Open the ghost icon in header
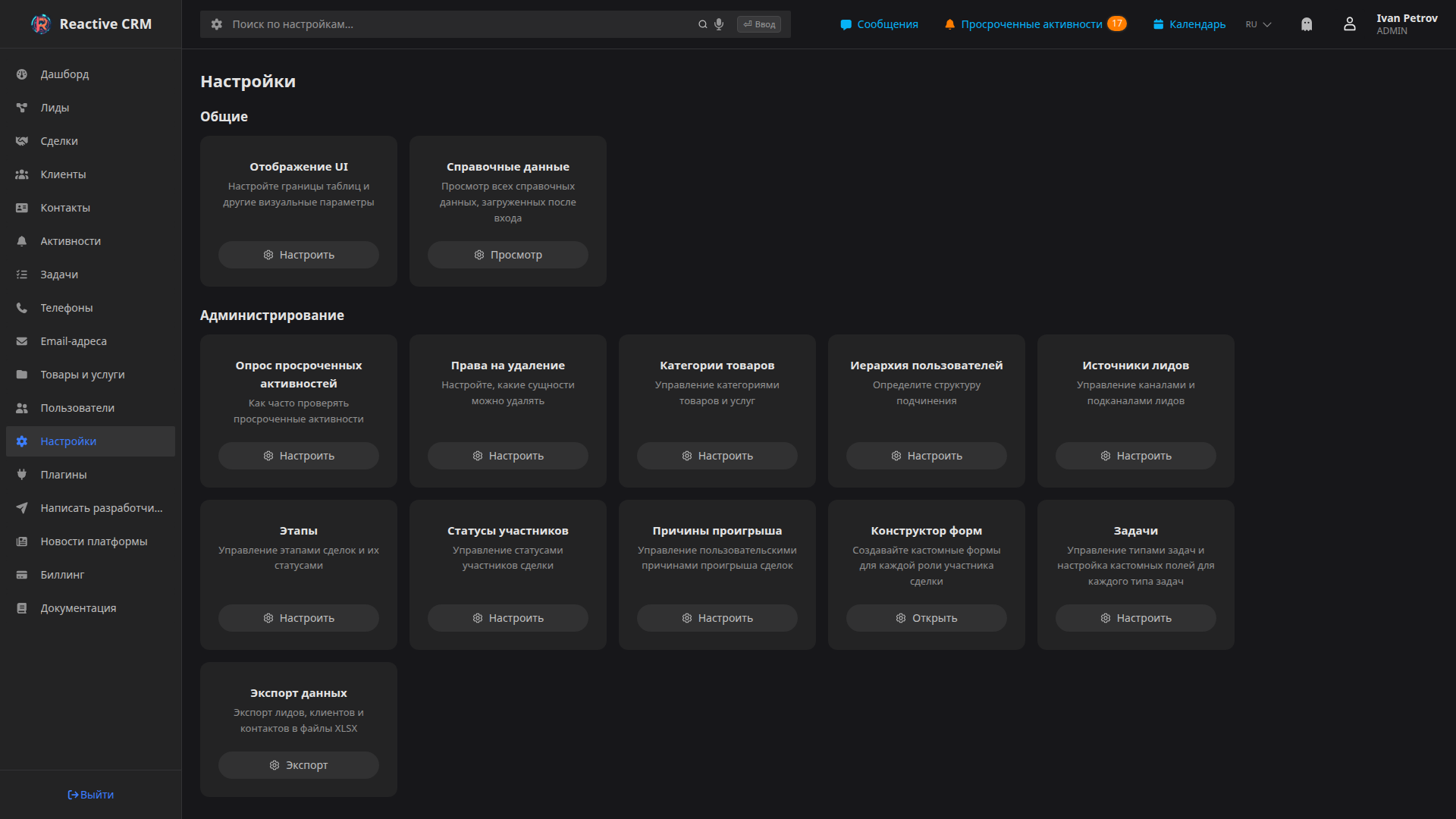Screen dimensions: 1456x819 [x=1307, y=24]
